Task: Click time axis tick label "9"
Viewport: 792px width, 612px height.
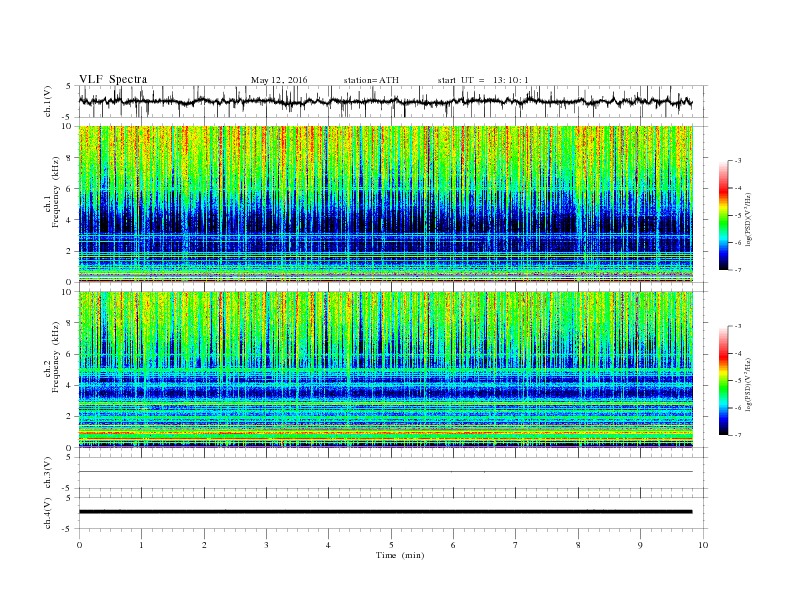Action: tap(640, 545)
